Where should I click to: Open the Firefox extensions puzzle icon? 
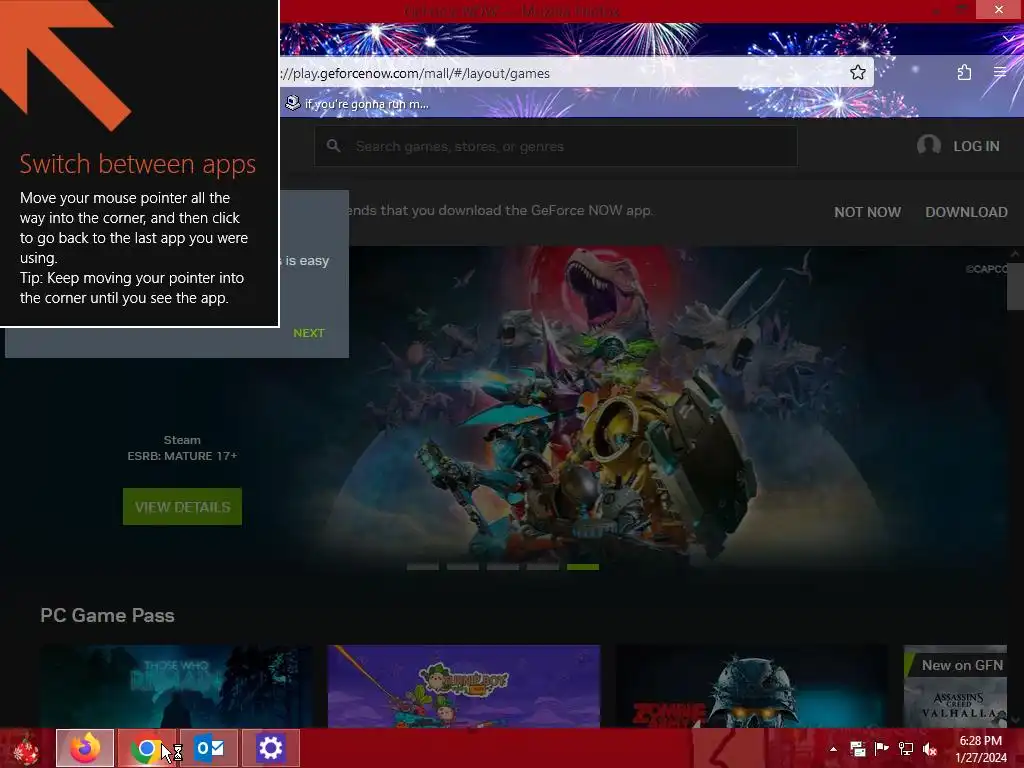click(x=964, y=72)
